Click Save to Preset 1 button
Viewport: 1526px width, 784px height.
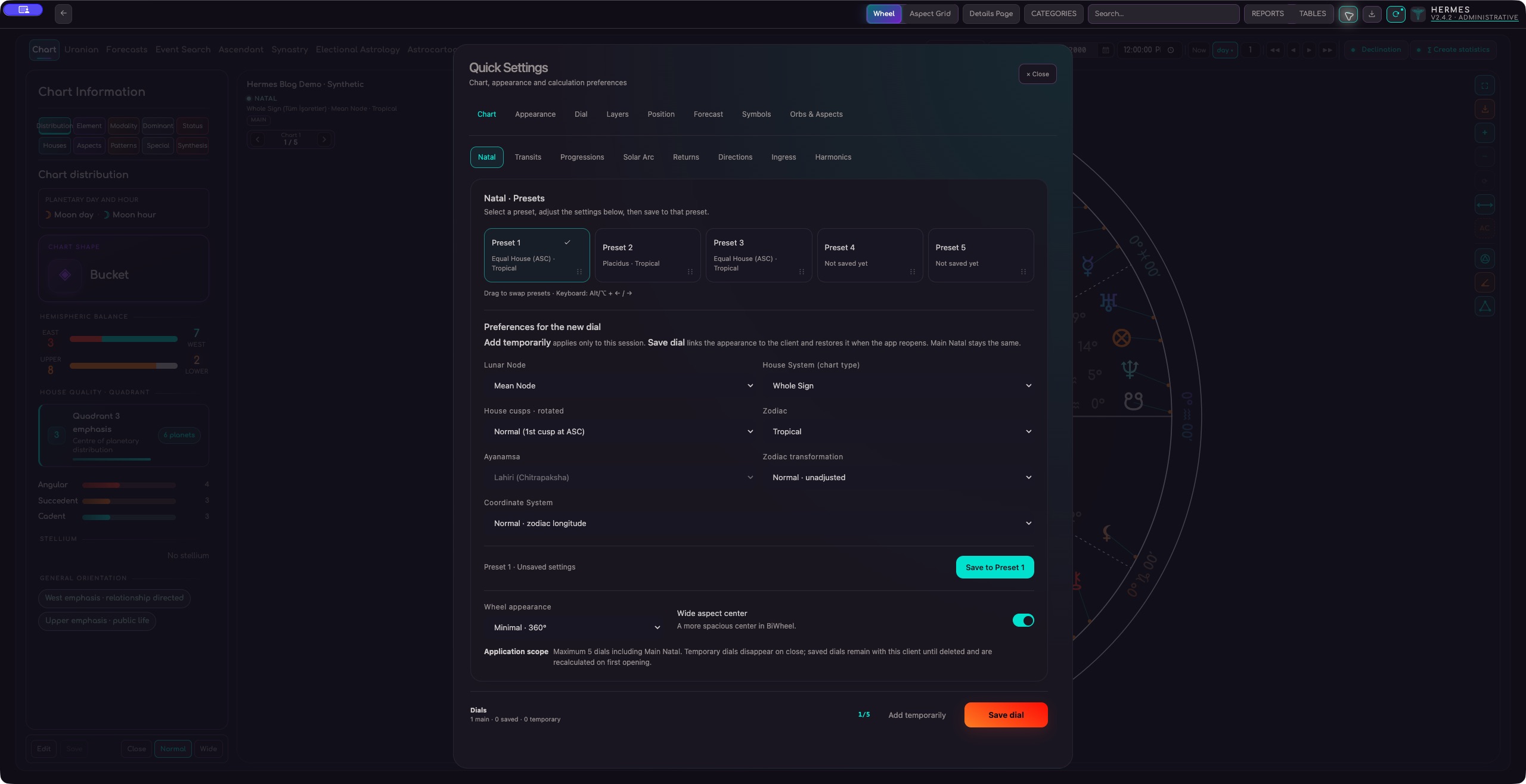point(995,567)
